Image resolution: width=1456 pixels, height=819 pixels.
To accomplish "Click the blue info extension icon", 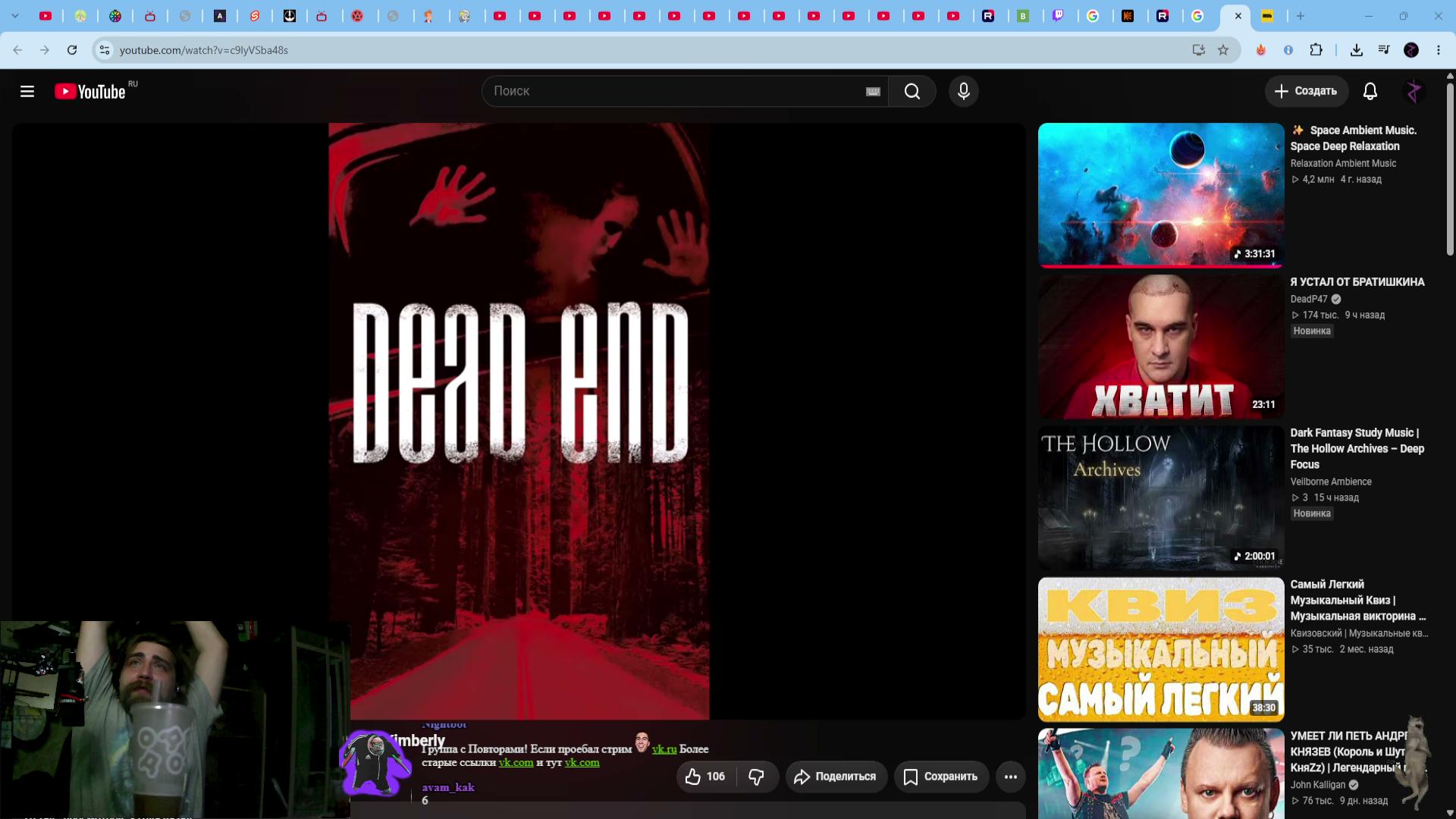I will click(x=1288, y=50).
